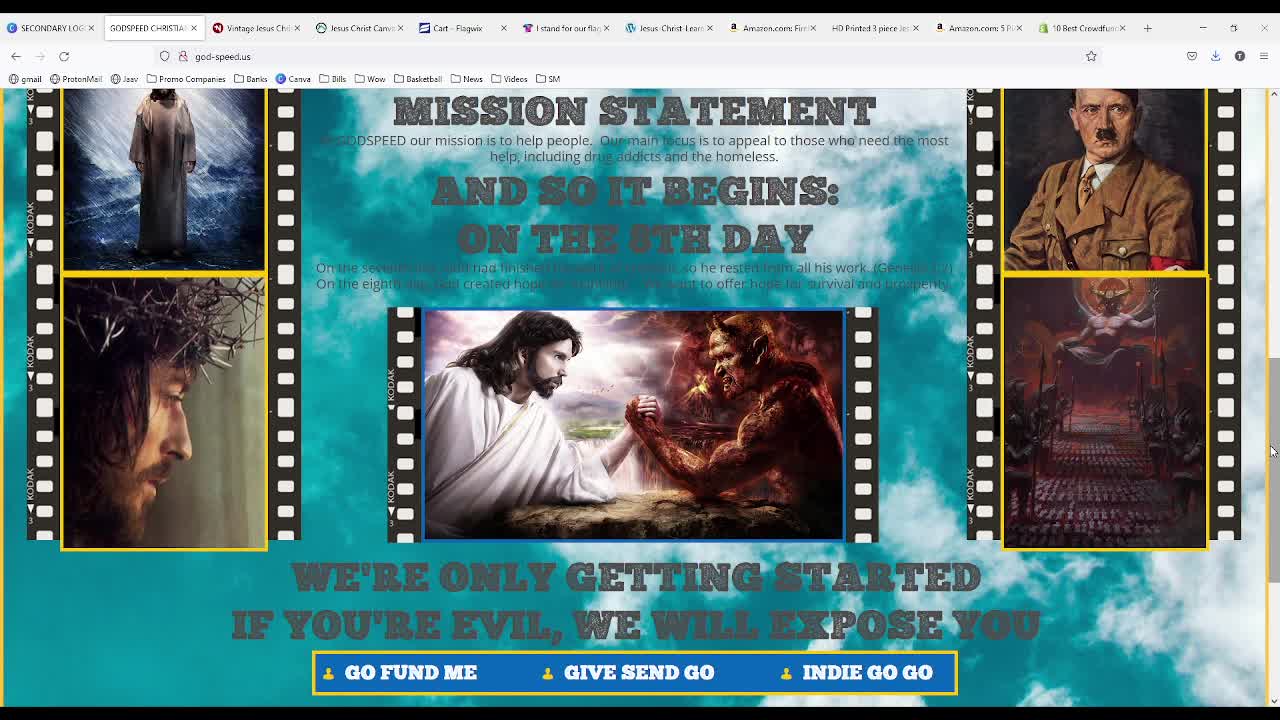Close the SECONDARY LOGO tab
Image resolution: width=1280 pixels, height=720 pixels.
pos(91,28)
